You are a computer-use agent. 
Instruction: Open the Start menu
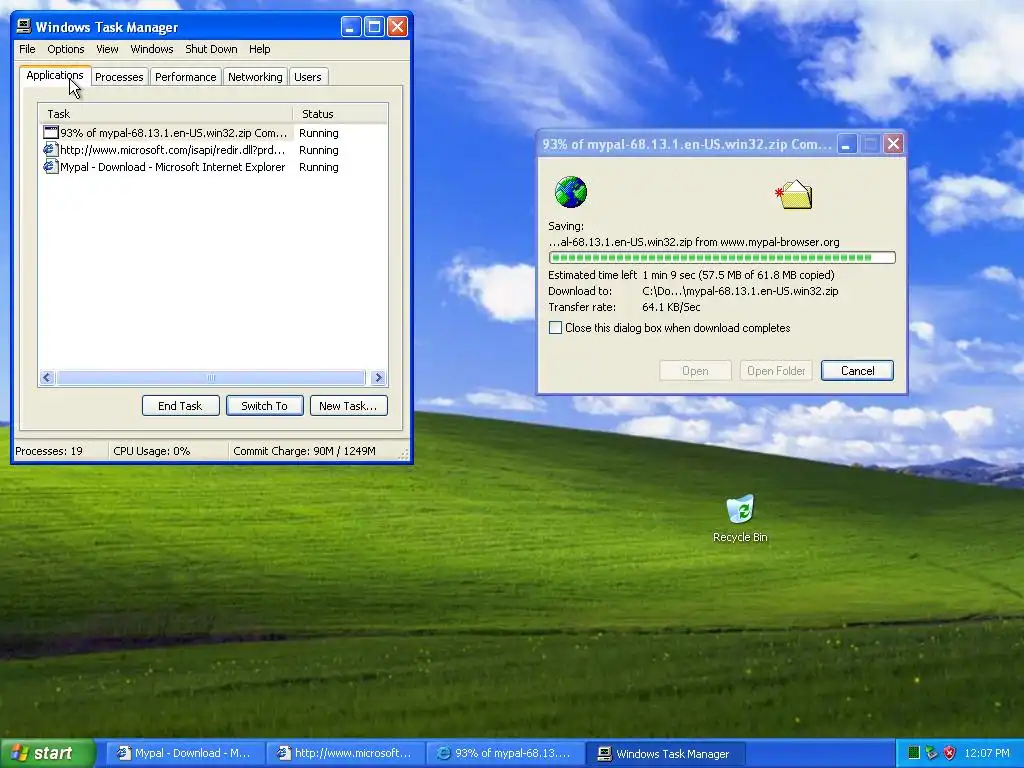48,753
